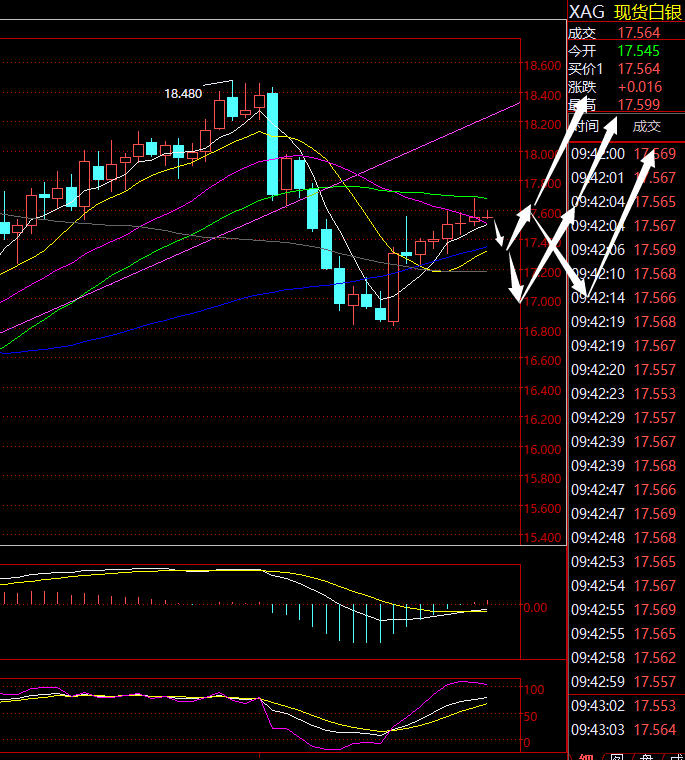The width and height of the screenshot is (685, 760).
Task: Click the 成交 column header in tick list
Action: coord(647,126)
